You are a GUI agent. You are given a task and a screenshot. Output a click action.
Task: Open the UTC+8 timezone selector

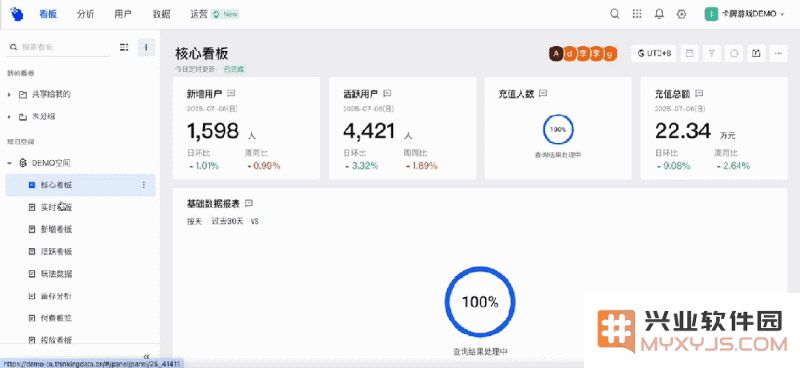click(654, 53)
